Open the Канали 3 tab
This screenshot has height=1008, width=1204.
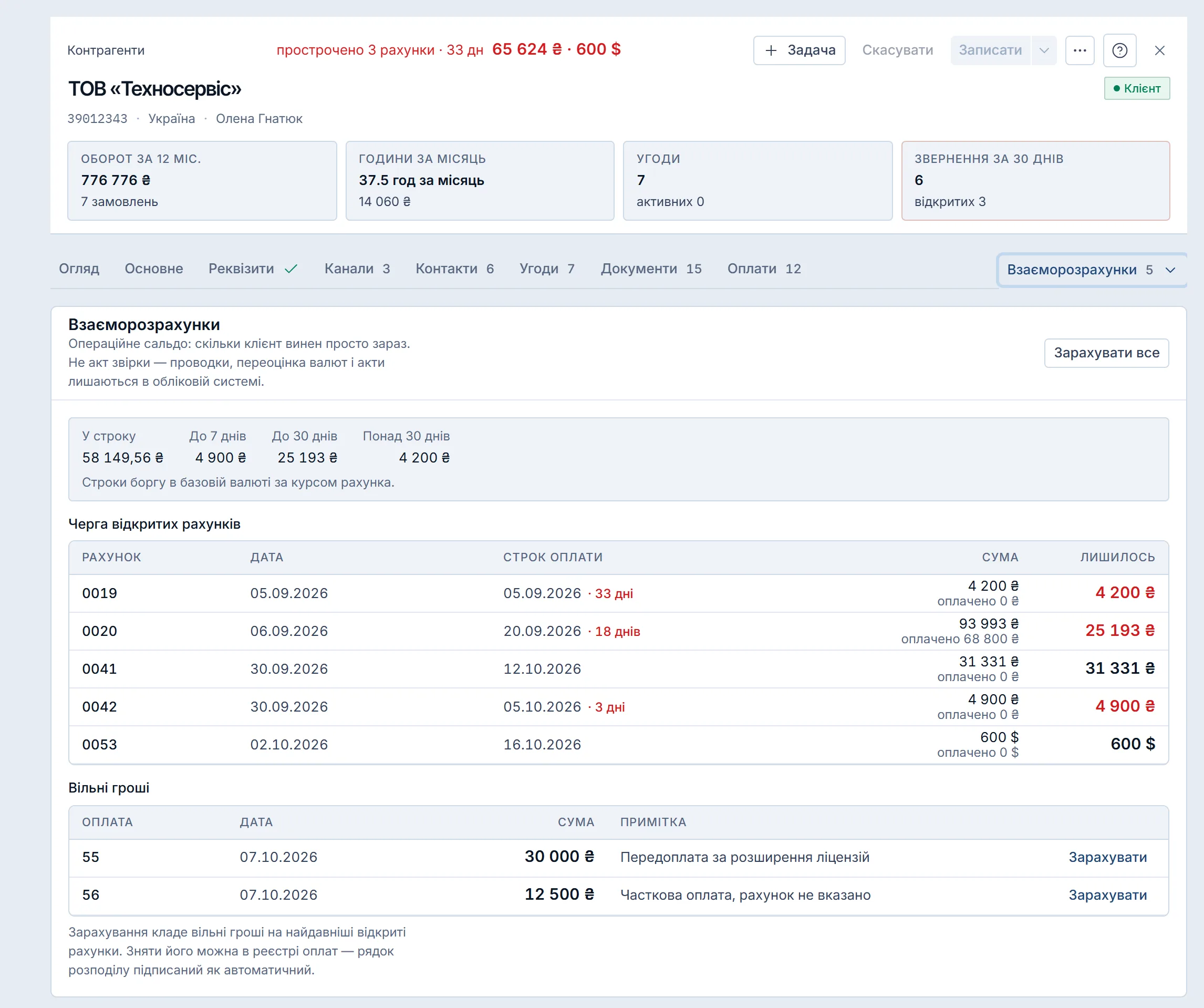(357, 269)
